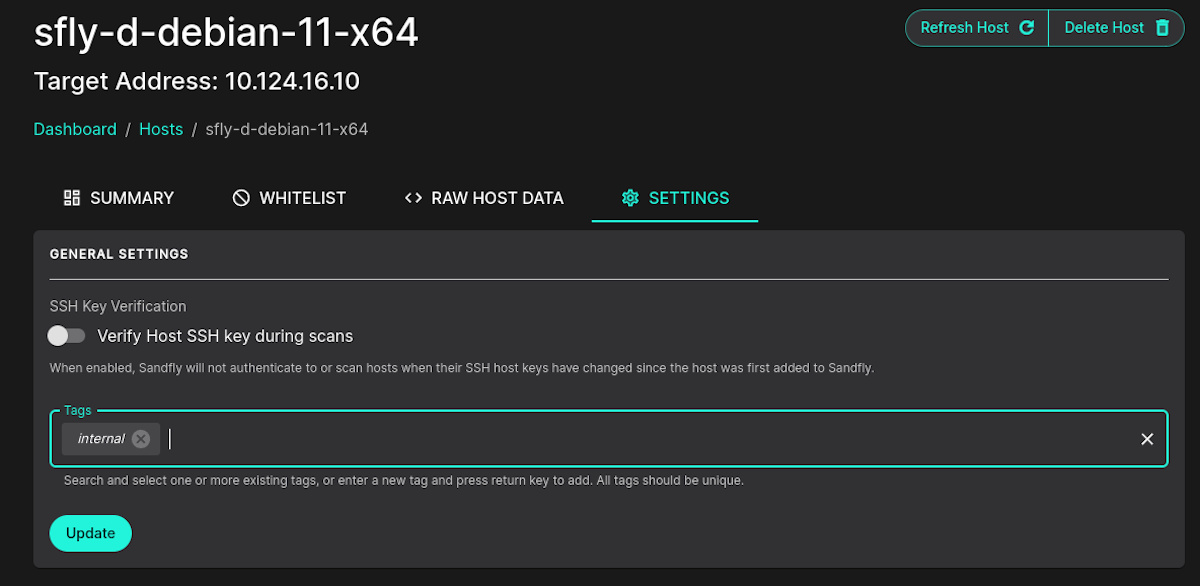Image resolution: width=1200 pixels, height=586 pixels.
Task: Click the gear icon on the Settings tab
Action: 630,197
